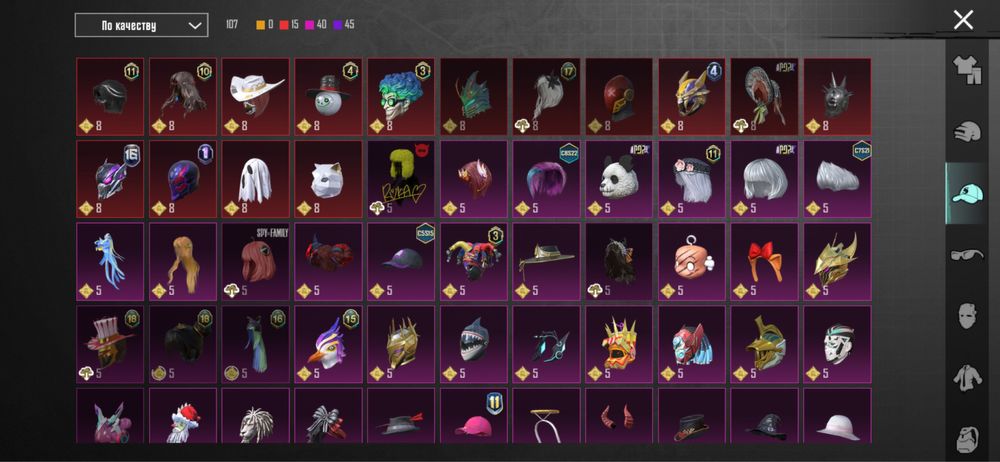The height and width of the screenshot is (462, 1000).
Task: Select the shark head helmet item
Action: point(473,344)
